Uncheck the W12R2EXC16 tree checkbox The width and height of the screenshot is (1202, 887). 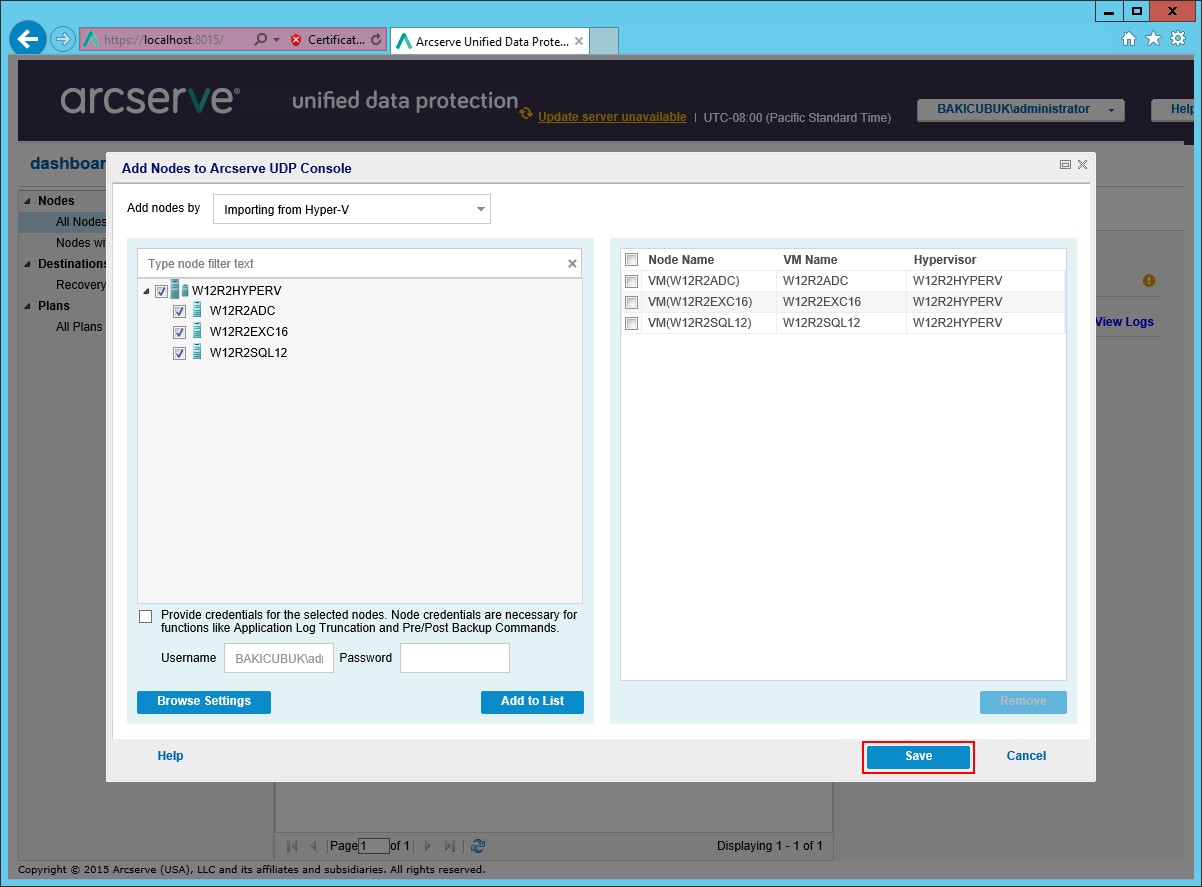[x=180, y=332]
